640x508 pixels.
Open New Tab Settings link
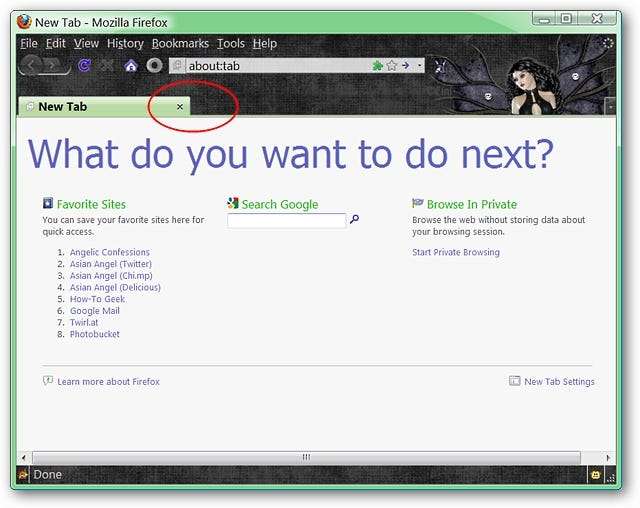559,382
